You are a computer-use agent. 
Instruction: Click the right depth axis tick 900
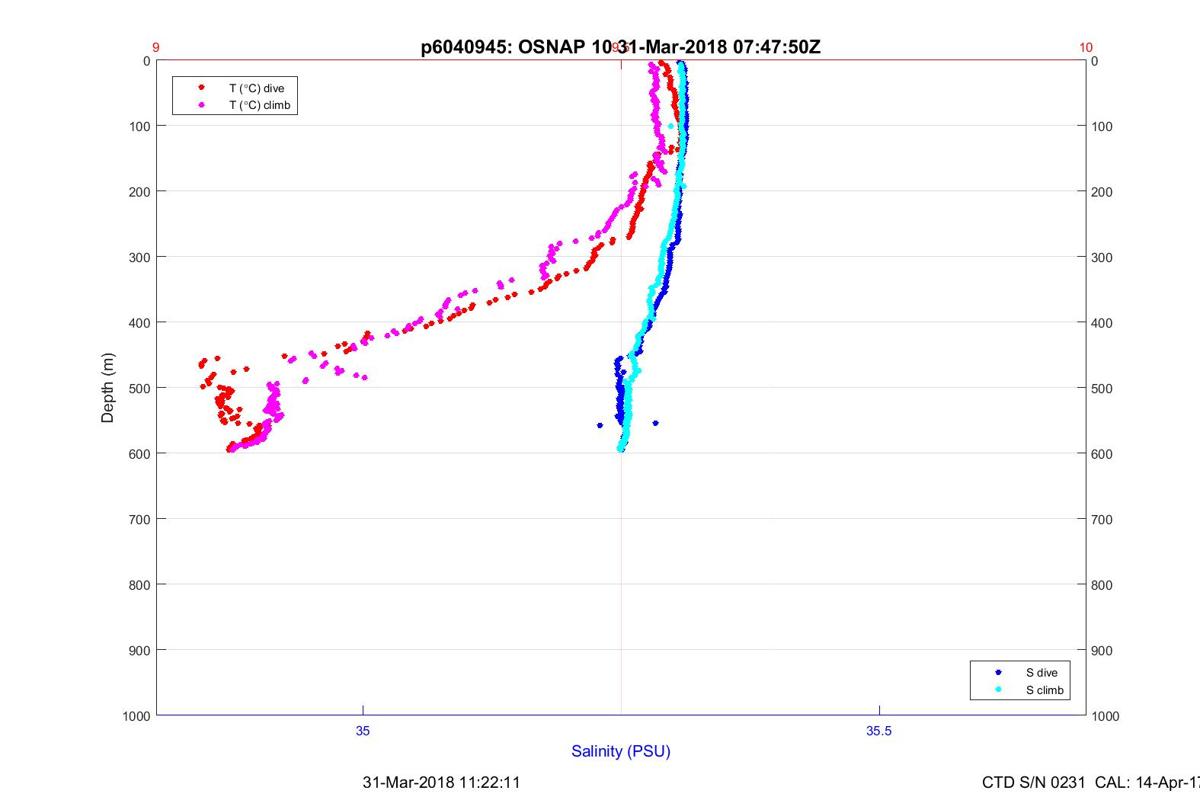coord(1103,650)
